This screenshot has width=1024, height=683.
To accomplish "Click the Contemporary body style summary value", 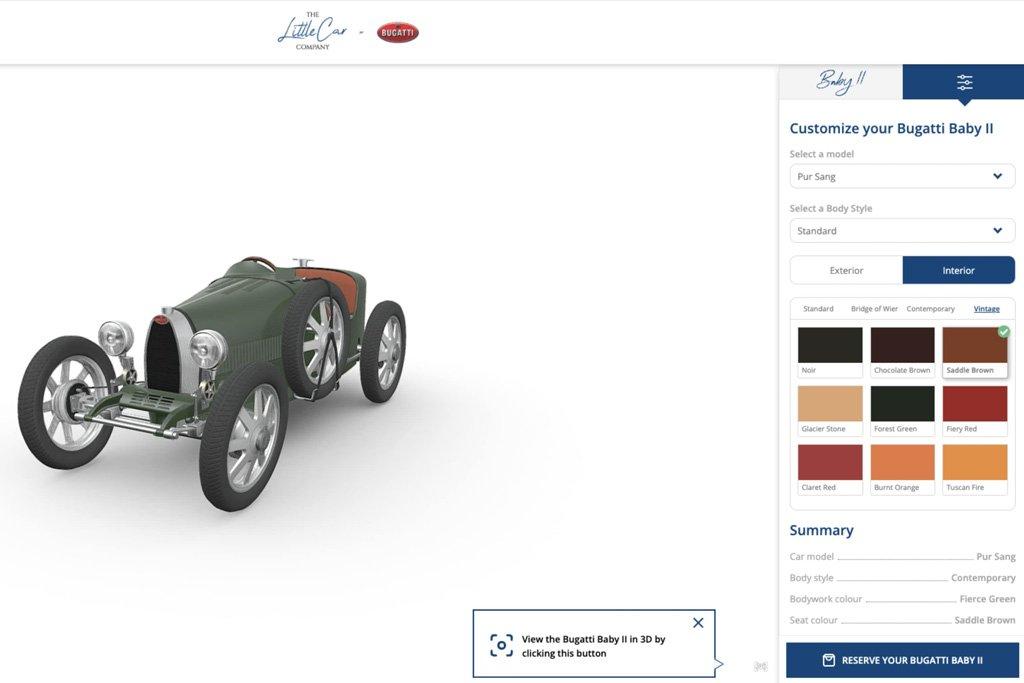I will [x=983, y=578].
